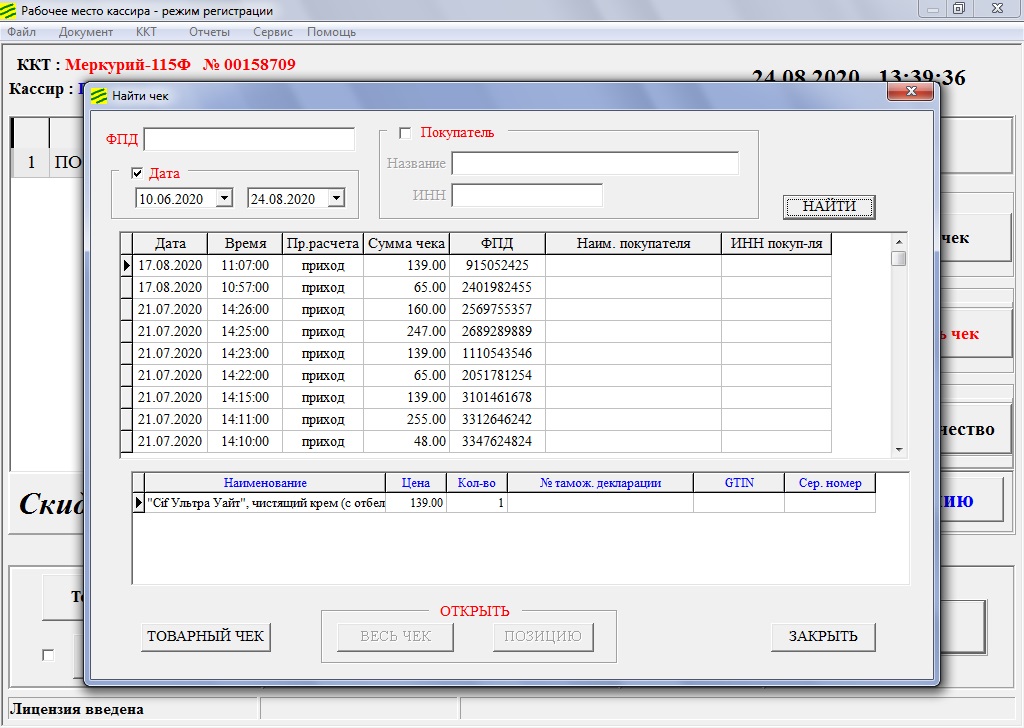Click the Найти чек dialog title icon
Screen dimensions: 1024x728
tap(99, 96)
